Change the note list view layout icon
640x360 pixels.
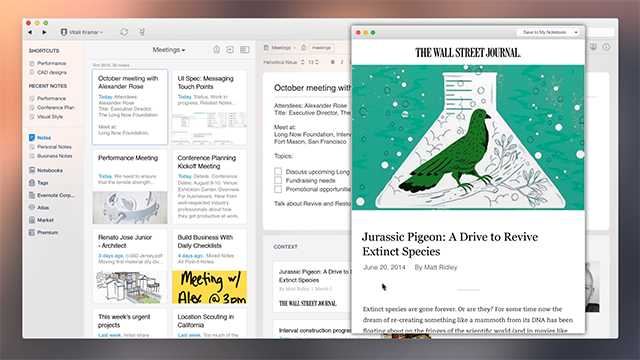(x=244, y=49)
